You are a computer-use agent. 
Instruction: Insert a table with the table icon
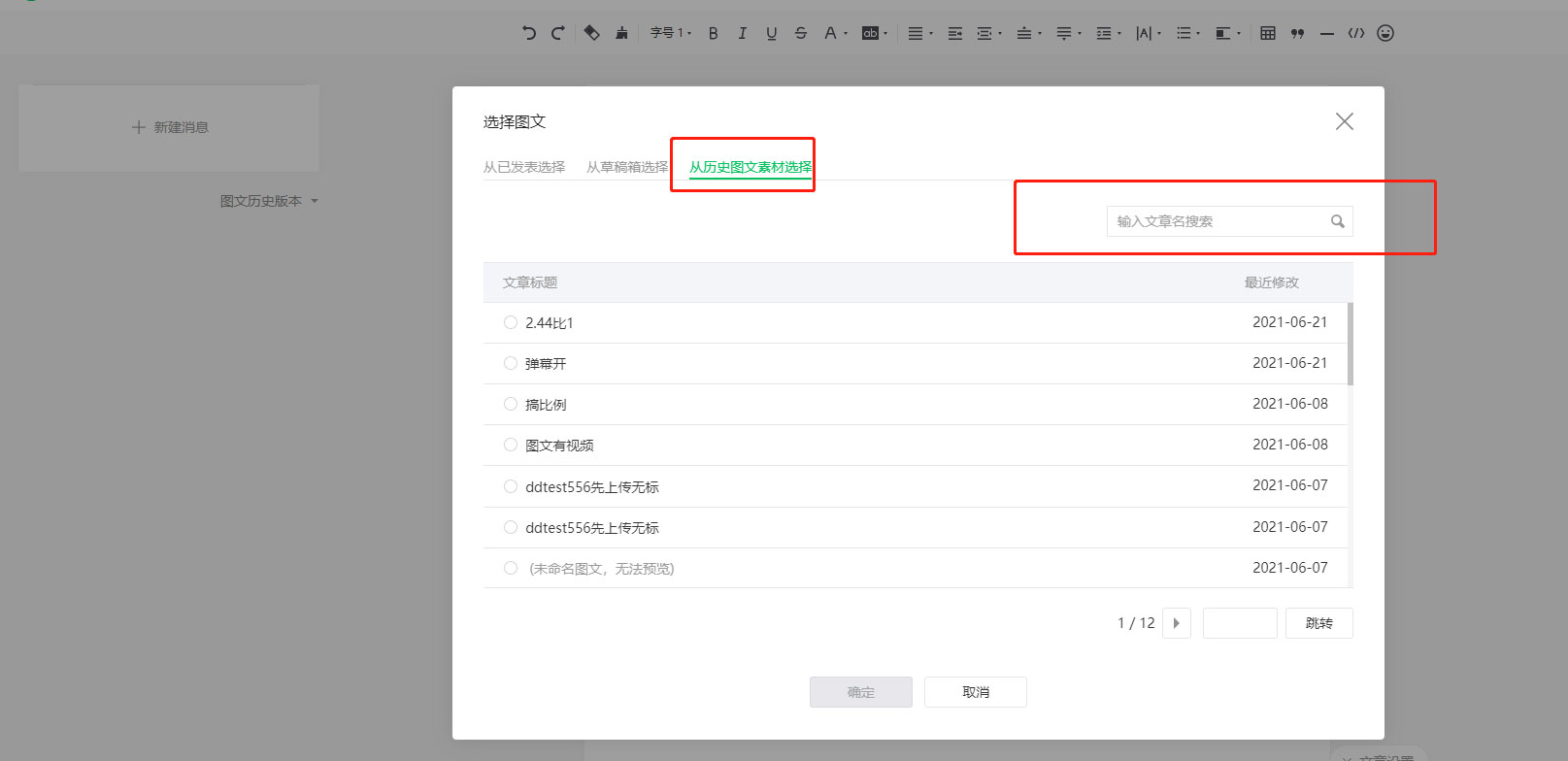(x=1268, y=33)
